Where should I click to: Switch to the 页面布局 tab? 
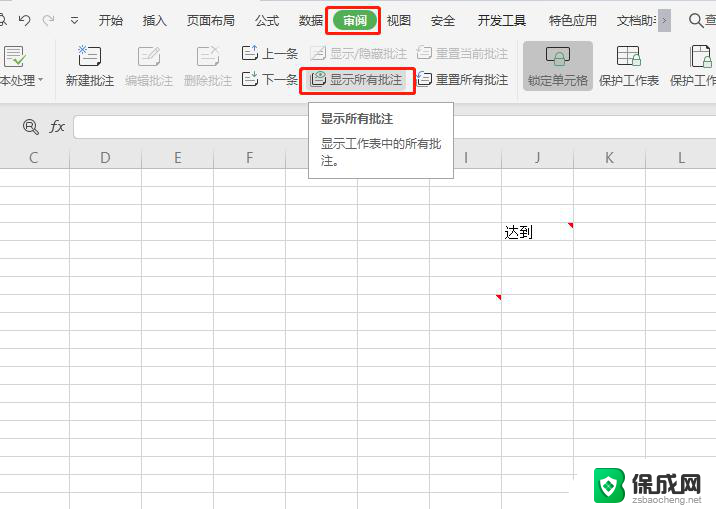(211, 21)
